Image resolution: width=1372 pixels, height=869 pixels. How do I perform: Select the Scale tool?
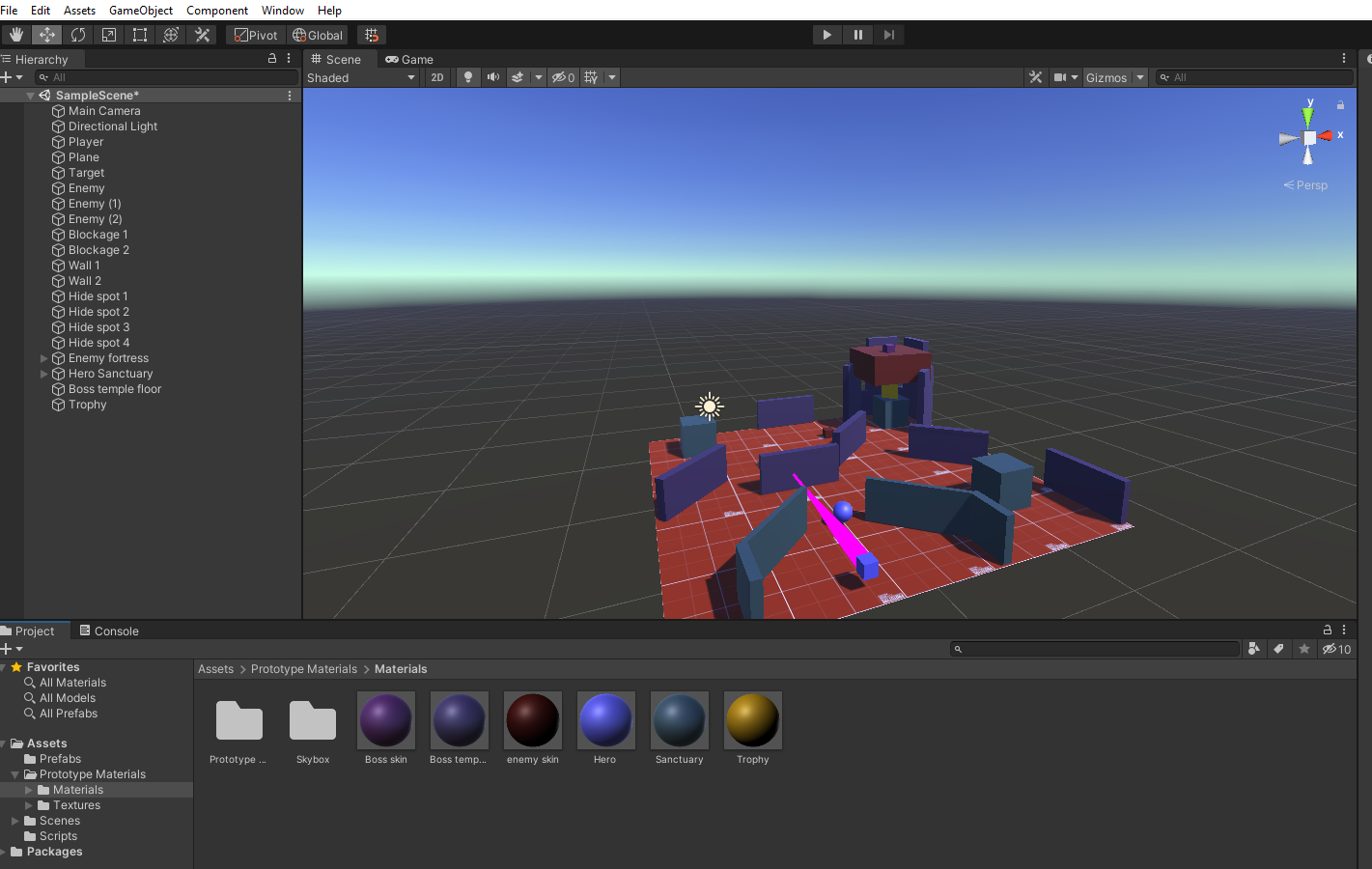(x=109, y=35)
